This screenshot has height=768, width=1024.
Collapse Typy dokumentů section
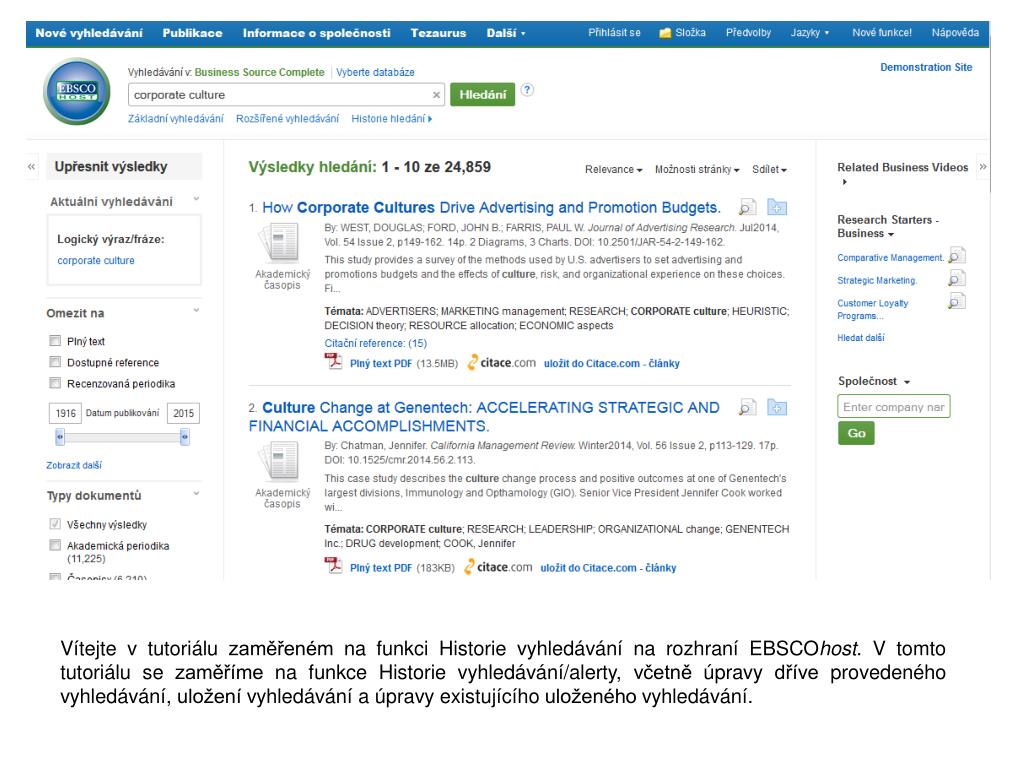click(196, 493)
